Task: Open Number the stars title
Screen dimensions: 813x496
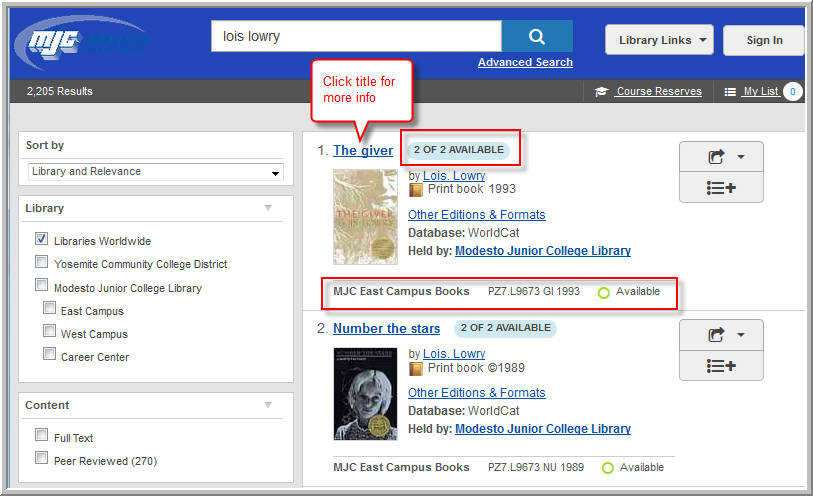Action: [387, 329]
